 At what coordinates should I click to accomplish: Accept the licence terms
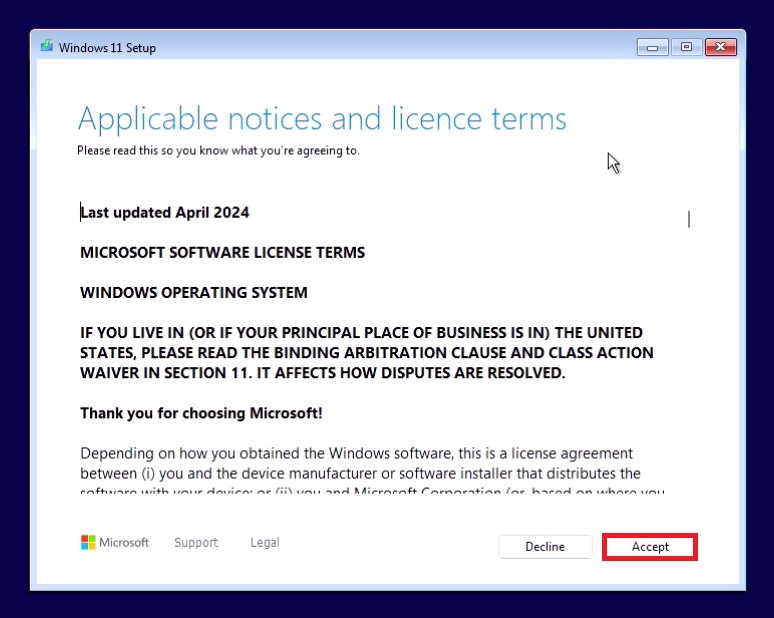tap(650, 547)
